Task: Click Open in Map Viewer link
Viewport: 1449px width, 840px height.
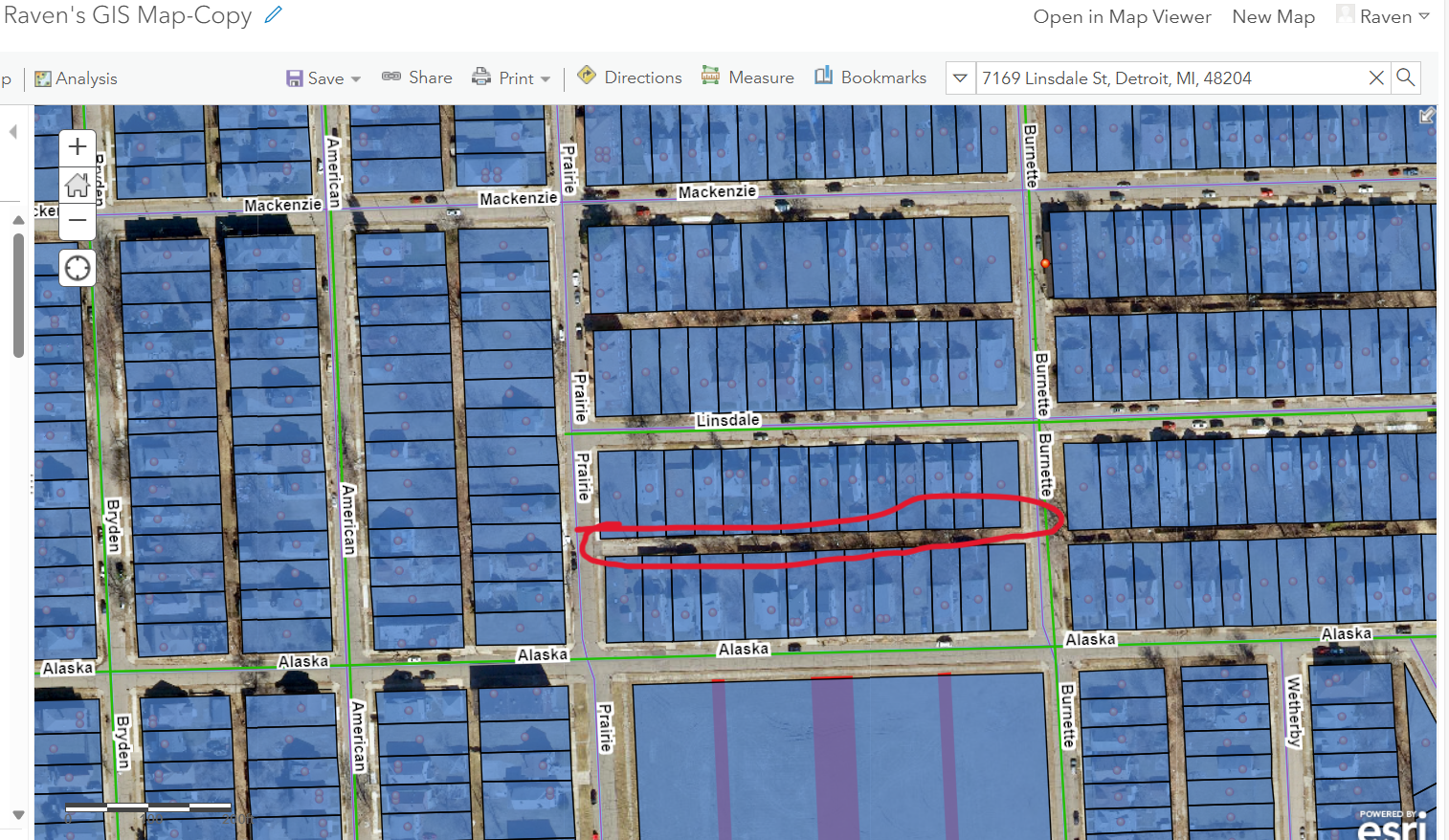Action: 1122,16
